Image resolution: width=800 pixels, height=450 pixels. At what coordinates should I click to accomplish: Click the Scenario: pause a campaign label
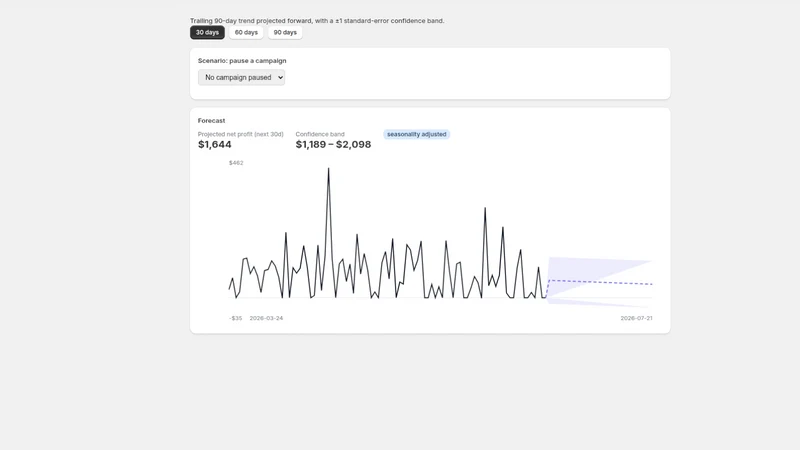242,60
